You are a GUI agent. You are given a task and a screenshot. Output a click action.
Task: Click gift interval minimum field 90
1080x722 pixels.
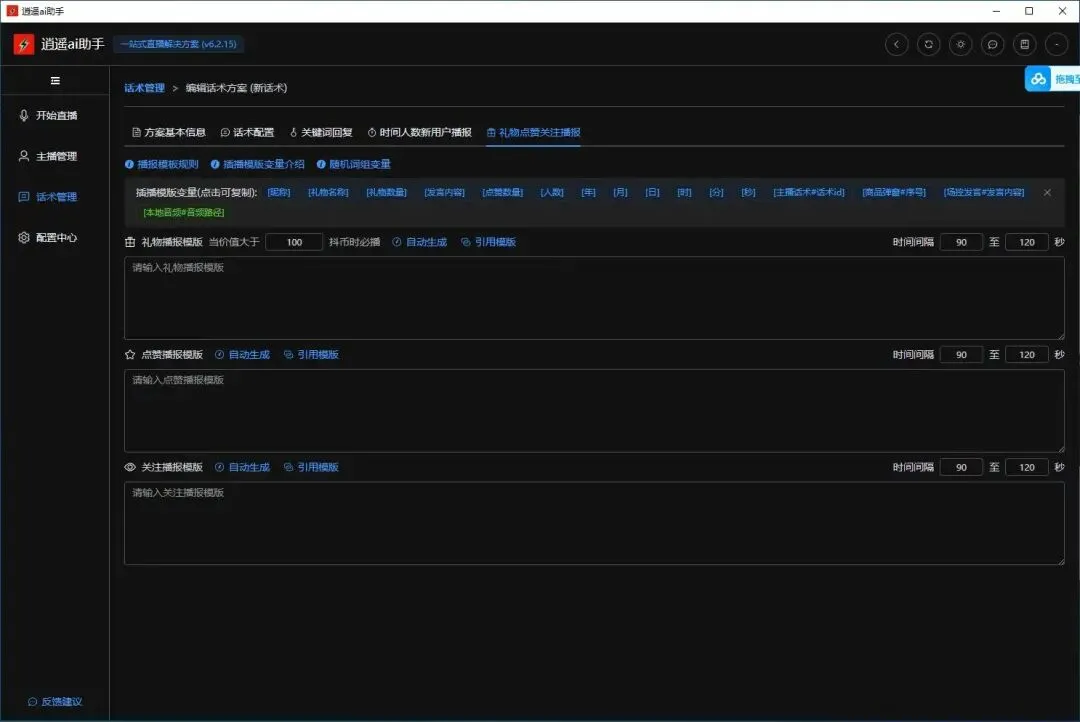click(x=961, y=242)
